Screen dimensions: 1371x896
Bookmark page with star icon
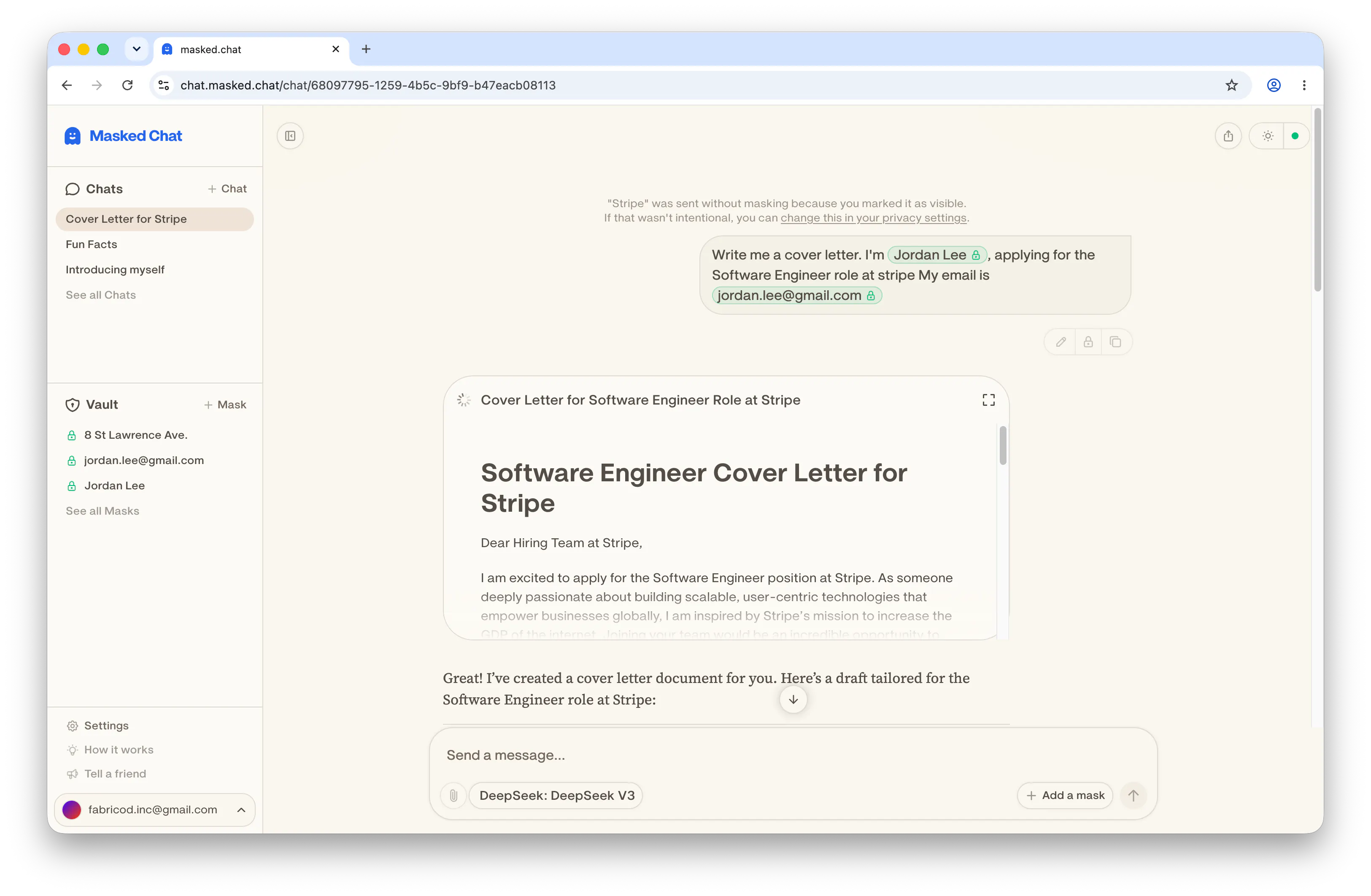[x=1232, y=85]
